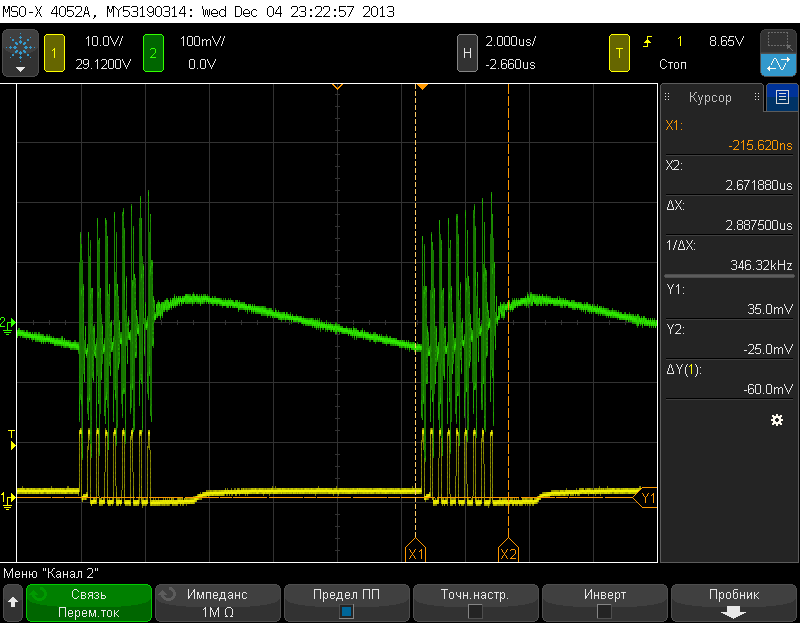Change Импеданс 1M Ω softkey
This screenshot has height=623, width=800.
tap(217, 603)
